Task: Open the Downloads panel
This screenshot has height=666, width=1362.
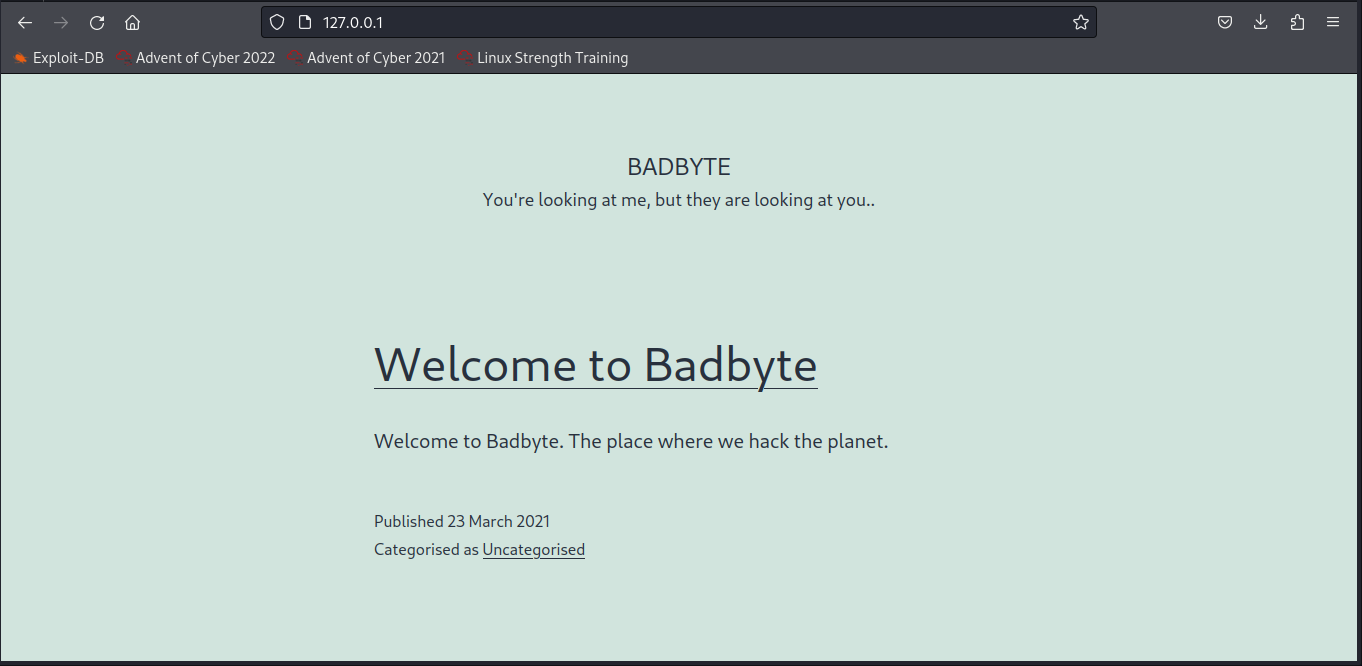Action: (1260, 22)
